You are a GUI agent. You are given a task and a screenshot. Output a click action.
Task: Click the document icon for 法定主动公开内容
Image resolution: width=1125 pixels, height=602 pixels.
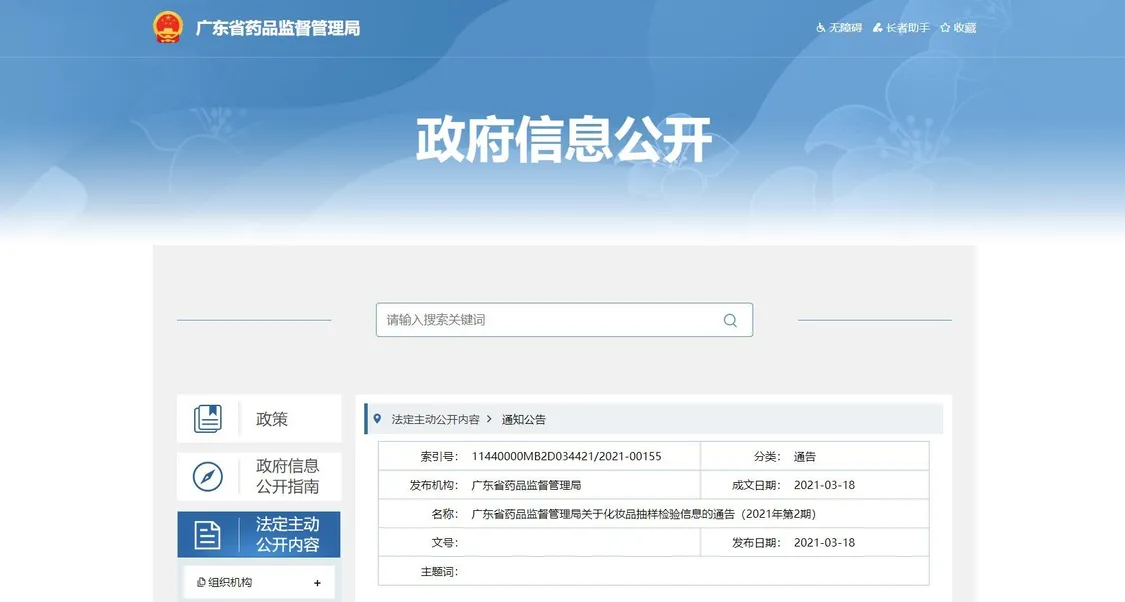tap(208, 535)
